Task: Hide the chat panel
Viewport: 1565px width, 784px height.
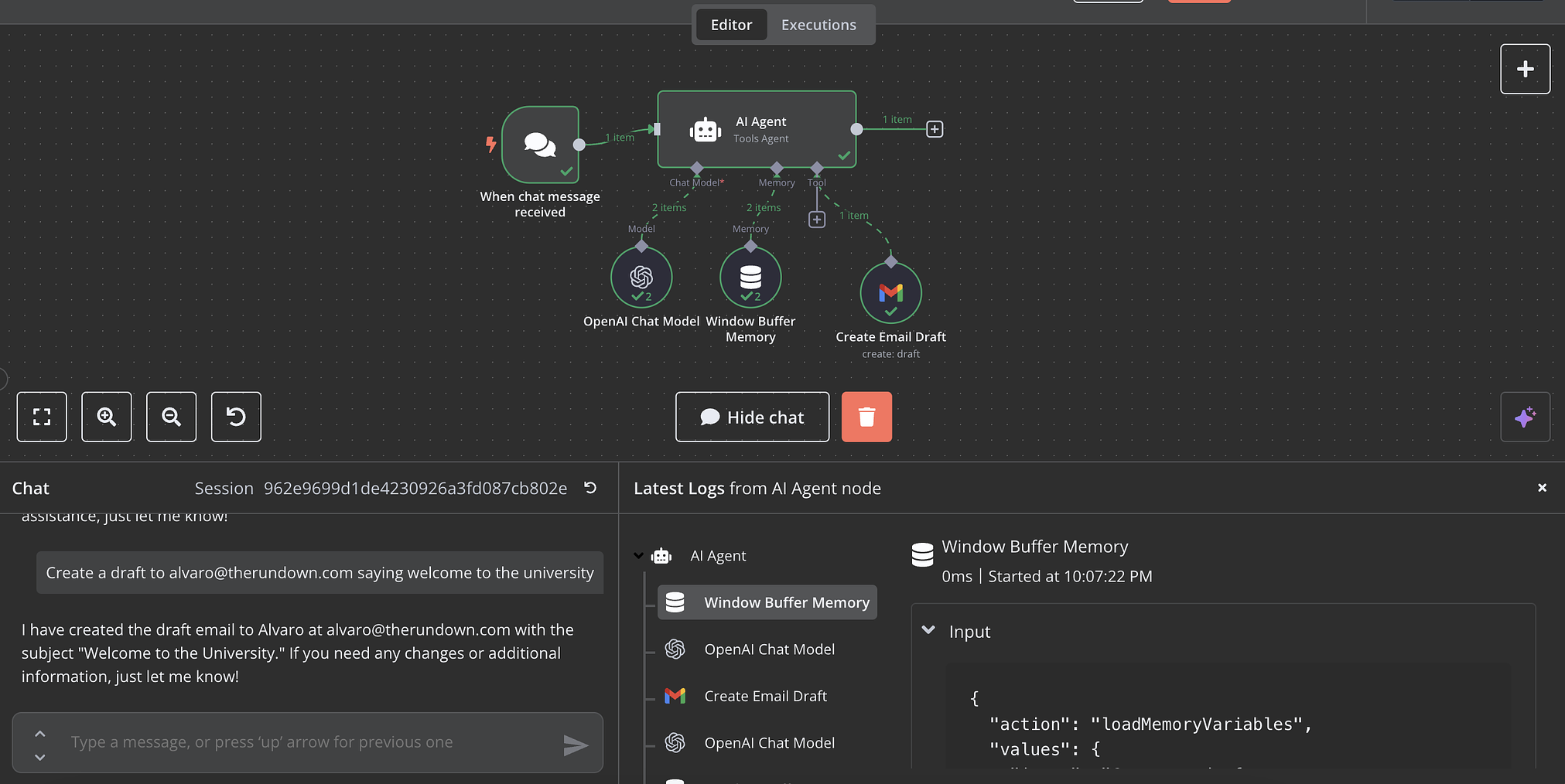Action: click(752, 417)
